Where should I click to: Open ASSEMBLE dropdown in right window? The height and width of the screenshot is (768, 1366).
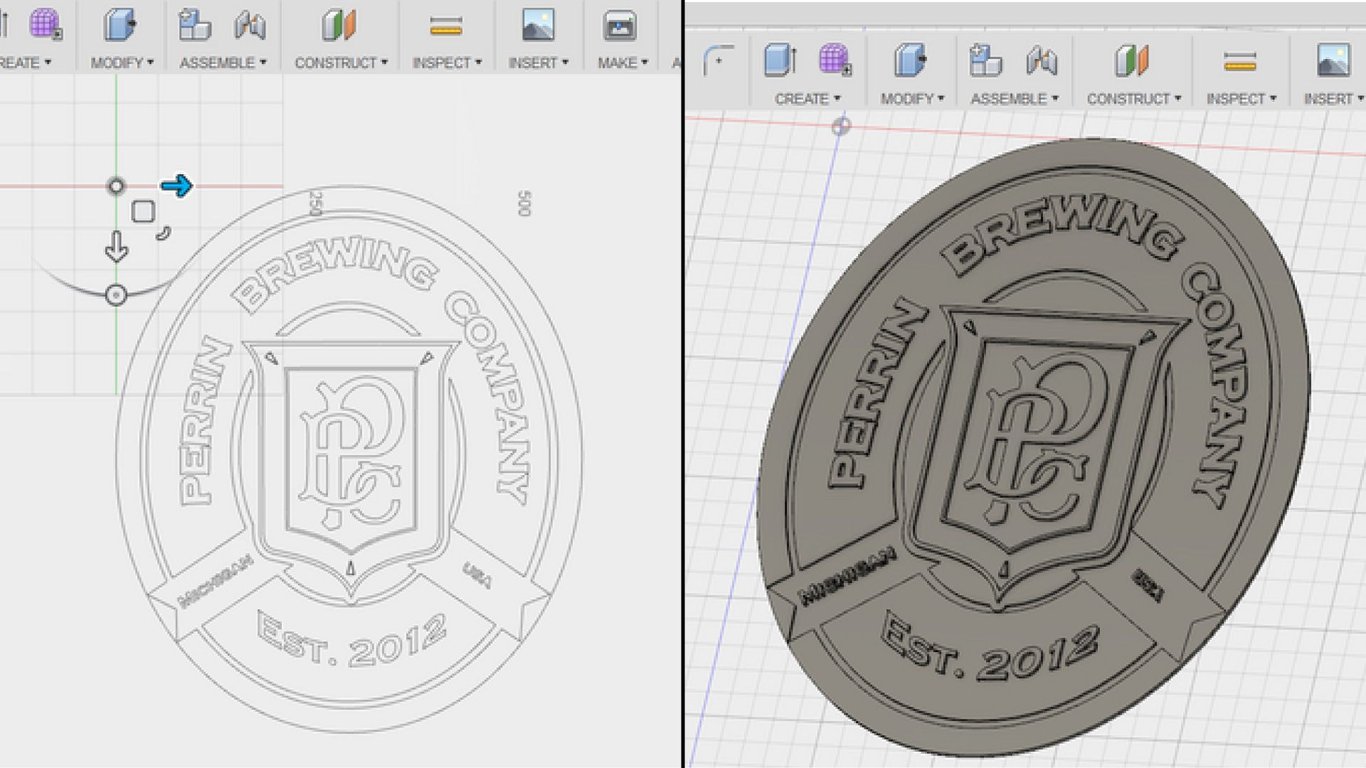[1014, 99]
